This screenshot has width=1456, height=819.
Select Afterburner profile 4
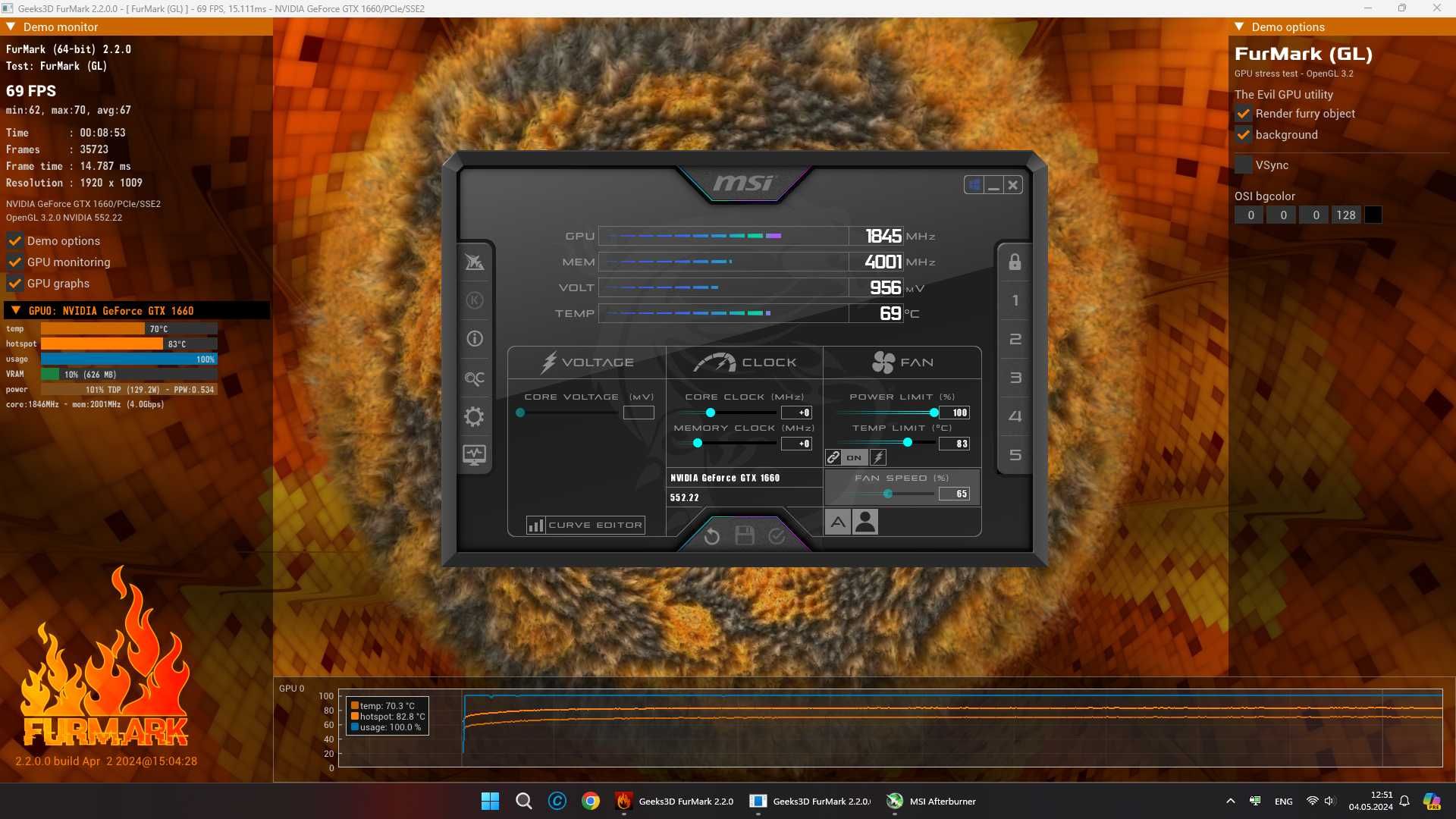tap(1015, 416)
